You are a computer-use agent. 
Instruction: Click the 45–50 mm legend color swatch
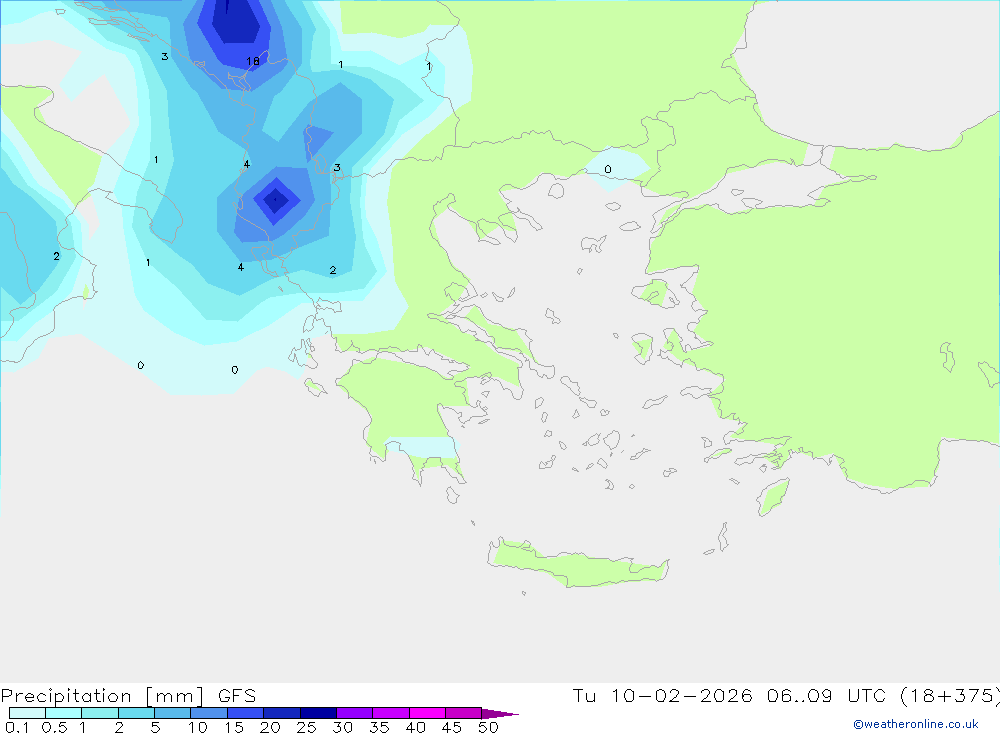(463, 713)
